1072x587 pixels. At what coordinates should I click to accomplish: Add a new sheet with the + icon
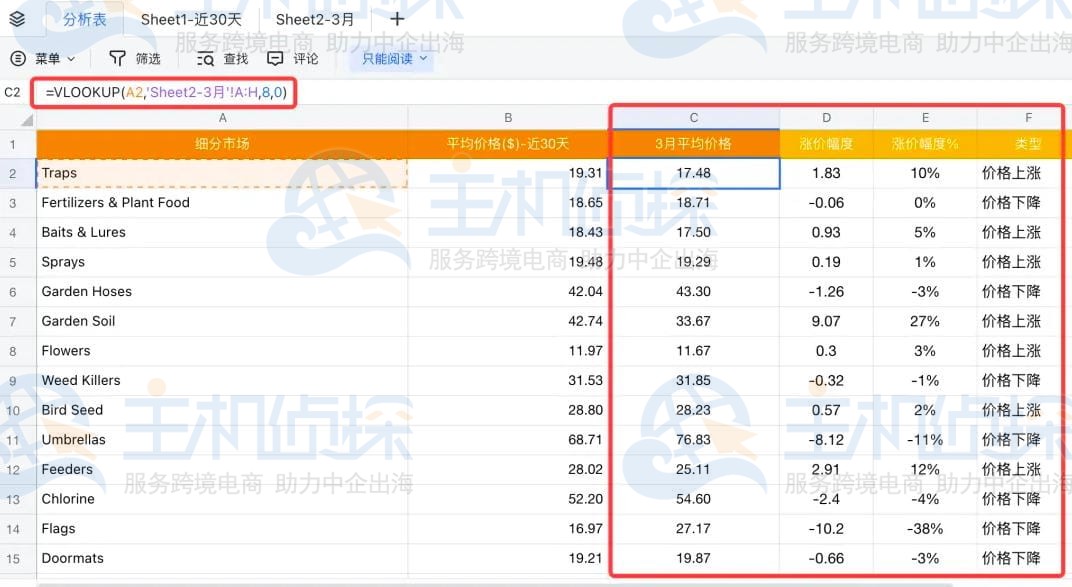coord(396,18)
